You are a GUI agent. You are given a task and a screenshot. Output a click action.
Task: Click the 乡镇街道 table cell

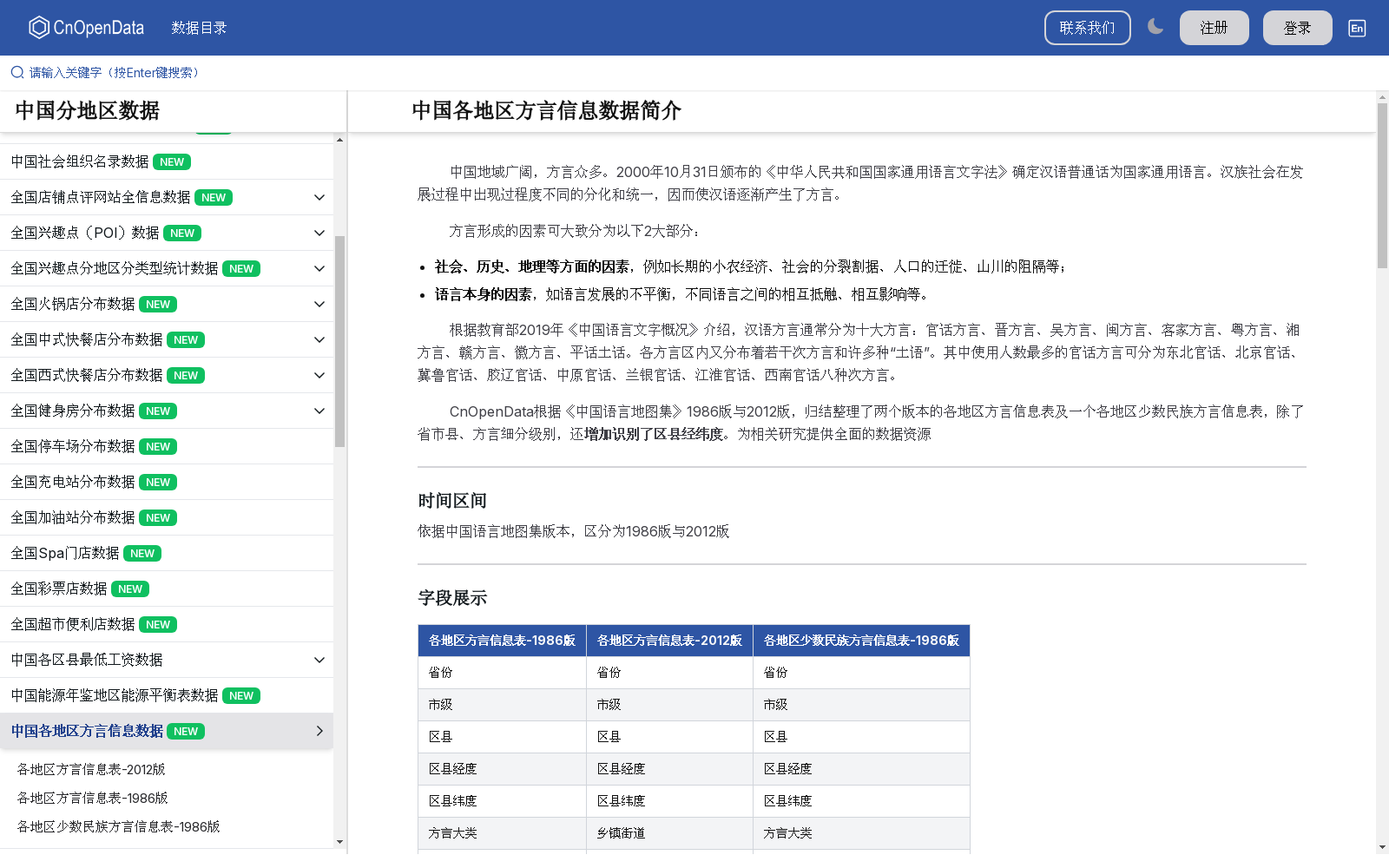(669, 833)
